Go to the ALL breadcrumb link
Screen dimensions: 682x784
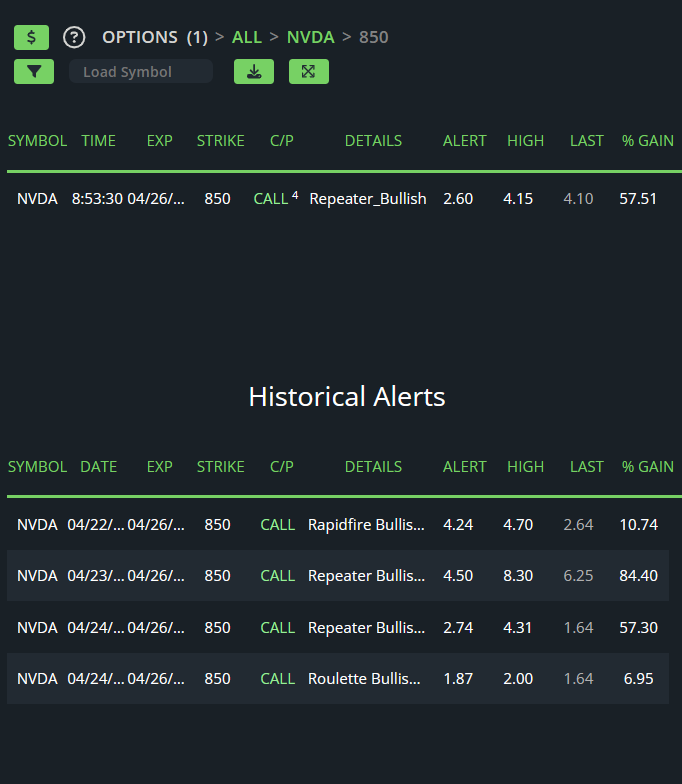coord(247,38)
